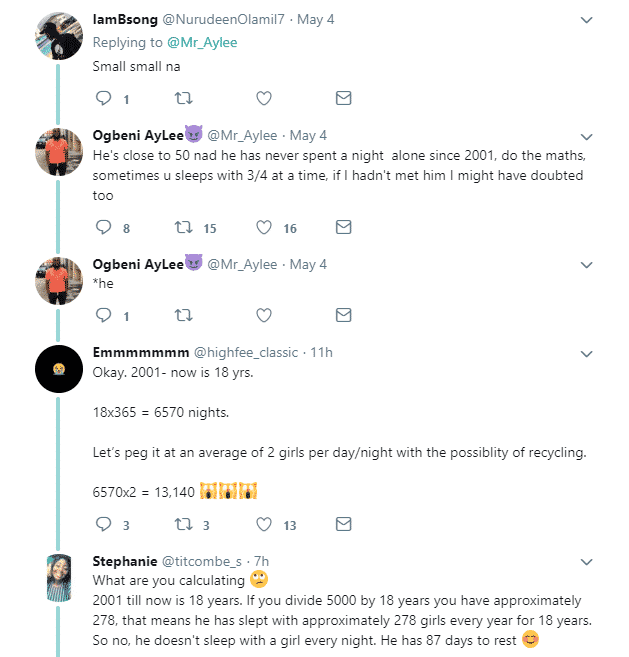Send IamBsong's tweet via direct message
The image size is (629, 657).
343,98
